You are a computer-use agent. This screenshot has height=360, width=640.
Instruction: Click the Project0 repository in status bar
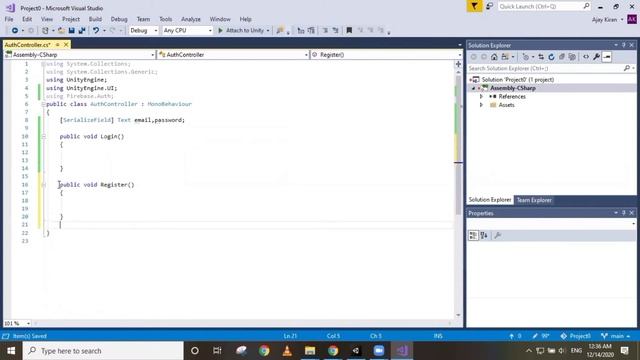point(576,336)
